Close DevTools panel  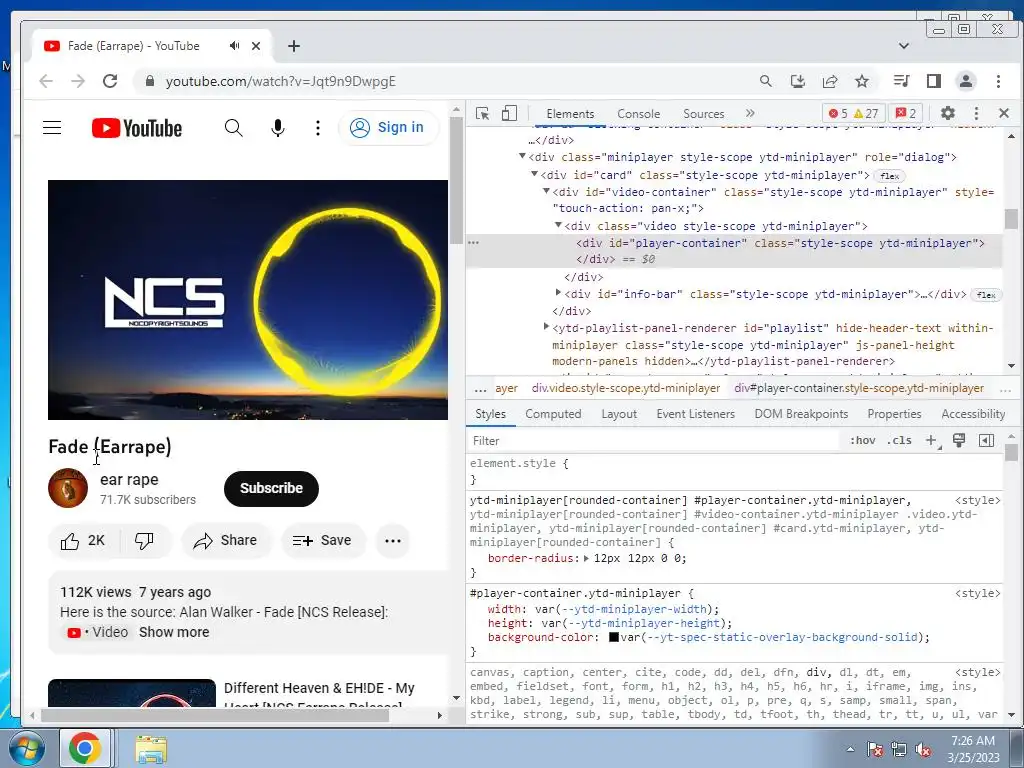(1004, 113)
